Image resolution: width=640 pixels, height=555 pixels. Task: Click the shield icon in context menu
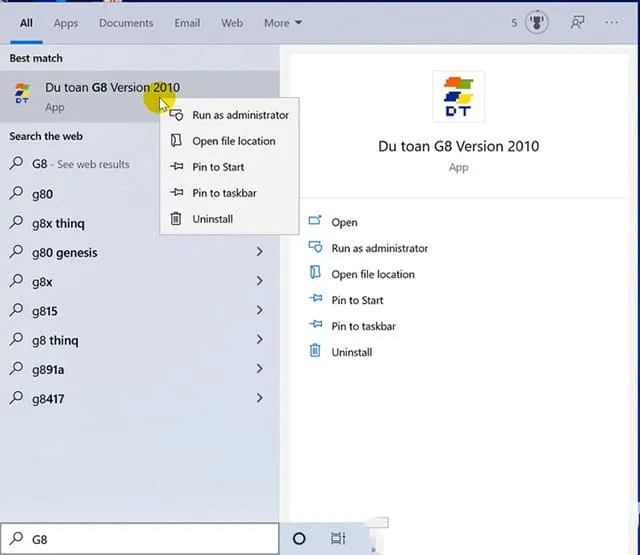[x=176, y=115]
